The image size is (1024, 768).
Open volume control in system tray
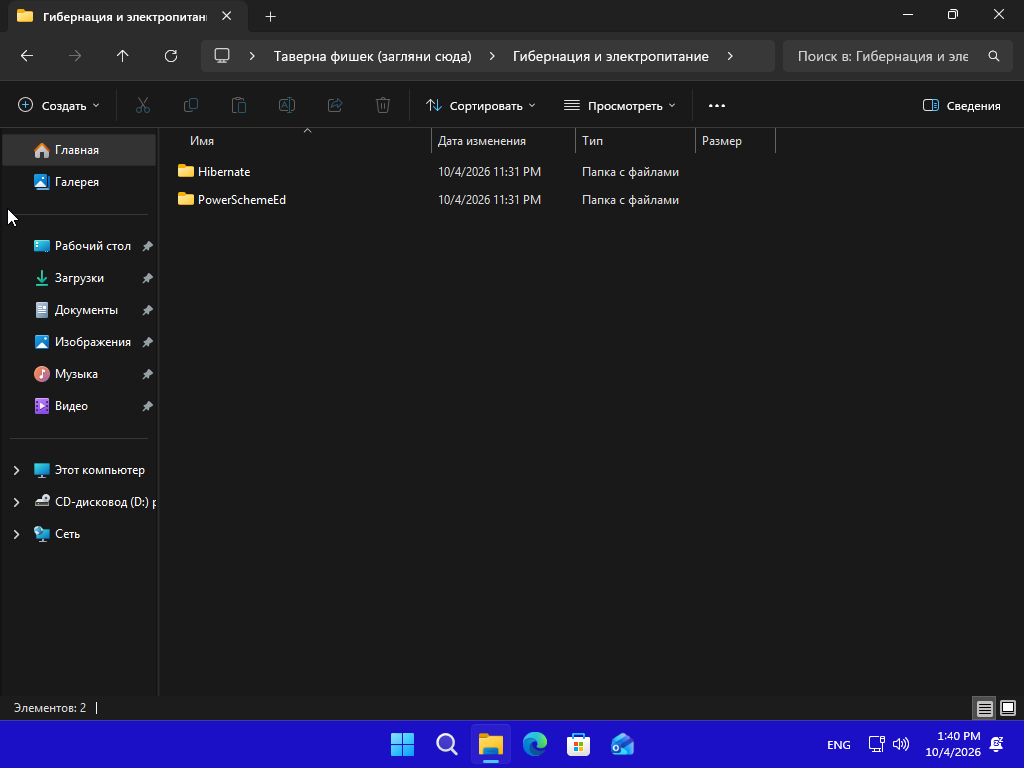click(901, 744)
